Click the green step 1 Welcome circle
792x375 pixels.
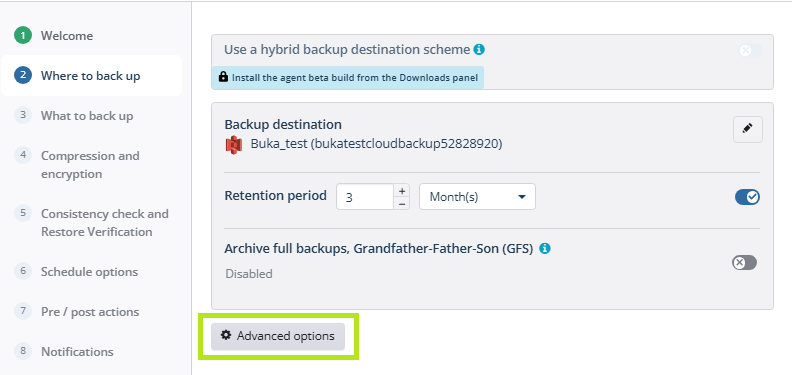pyautogui.click(x=23, y=36)
